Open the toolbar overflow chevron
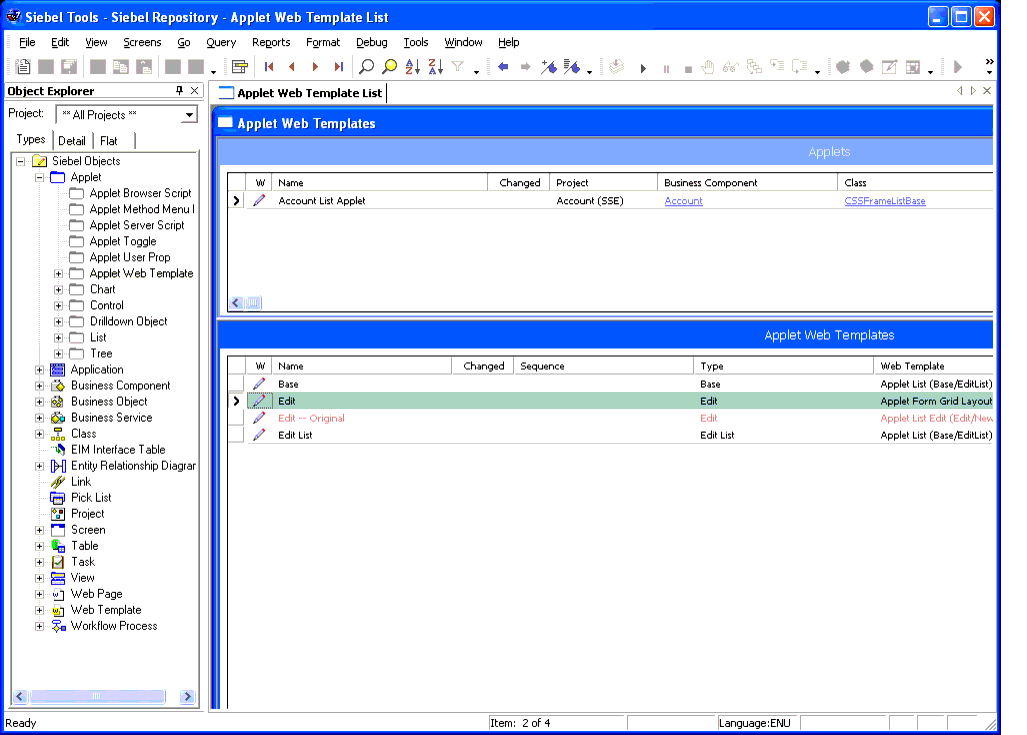This screenshot has width=1027, height=735. pos(989,66)
